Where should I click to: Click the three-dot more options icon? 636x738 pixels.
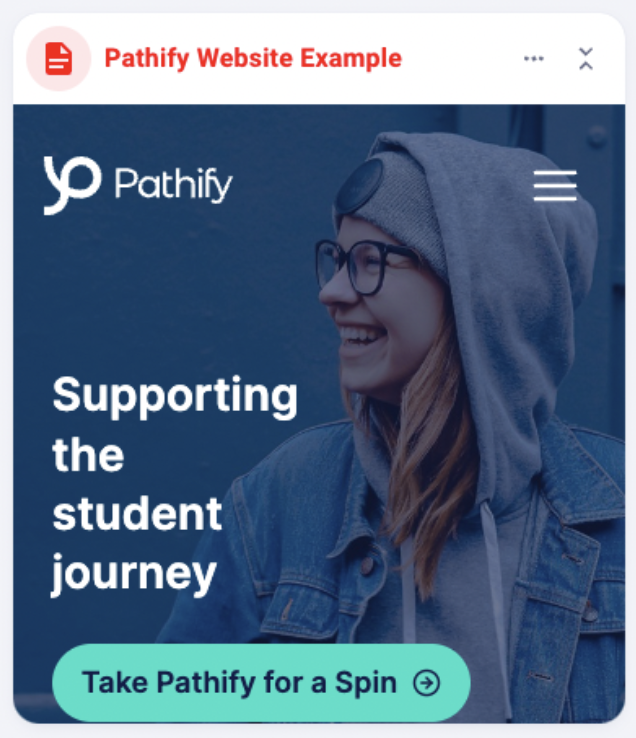point(534,59)
